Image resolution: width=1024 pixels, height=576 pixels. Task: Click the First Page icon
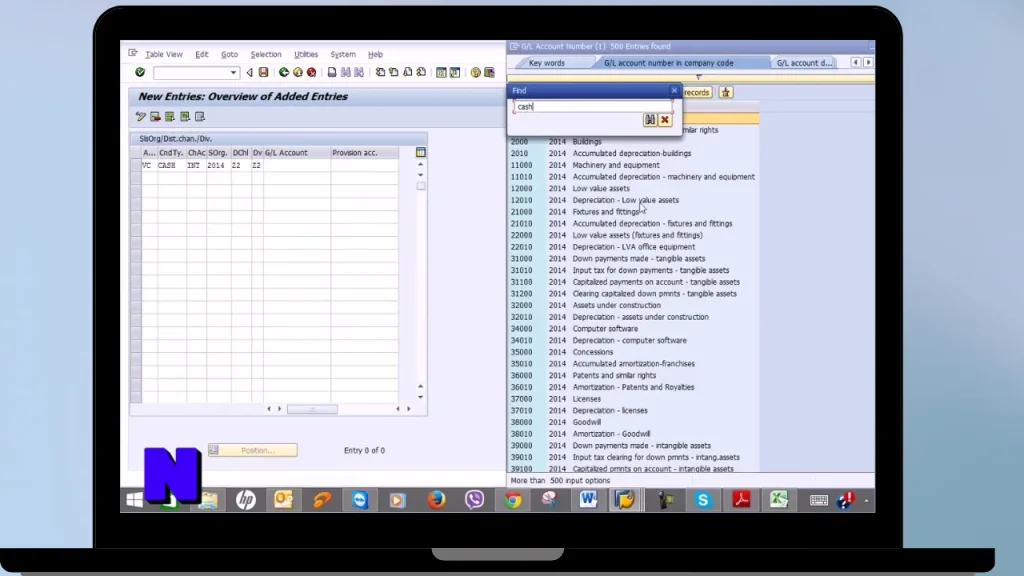(x=379, y=72)
